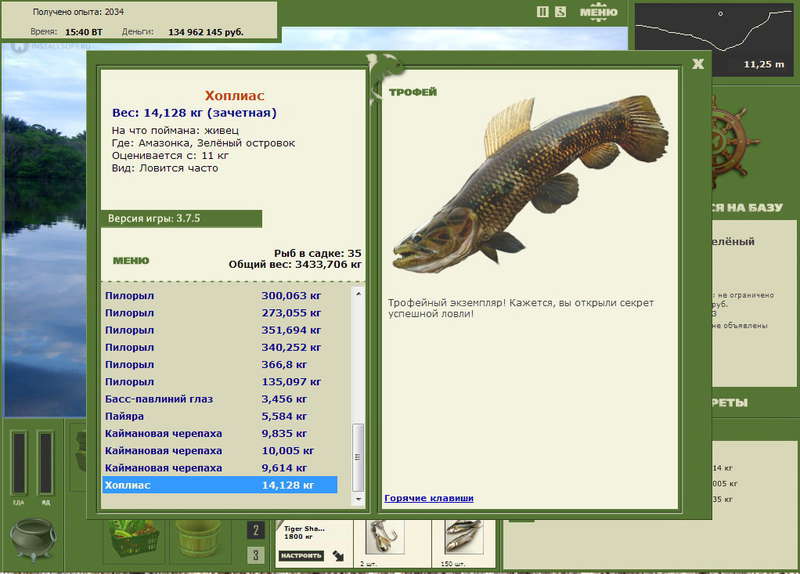Select the hook item thumbnail
The image size is (800, 574).
point(384,537)
